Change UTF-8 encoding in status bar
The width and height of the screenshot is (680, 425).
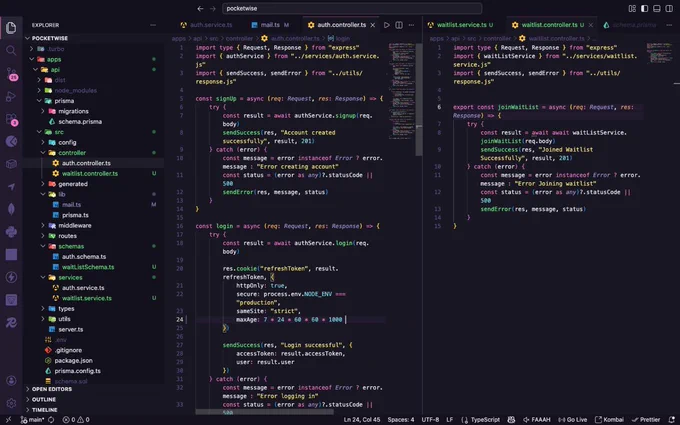click(430, 419)
